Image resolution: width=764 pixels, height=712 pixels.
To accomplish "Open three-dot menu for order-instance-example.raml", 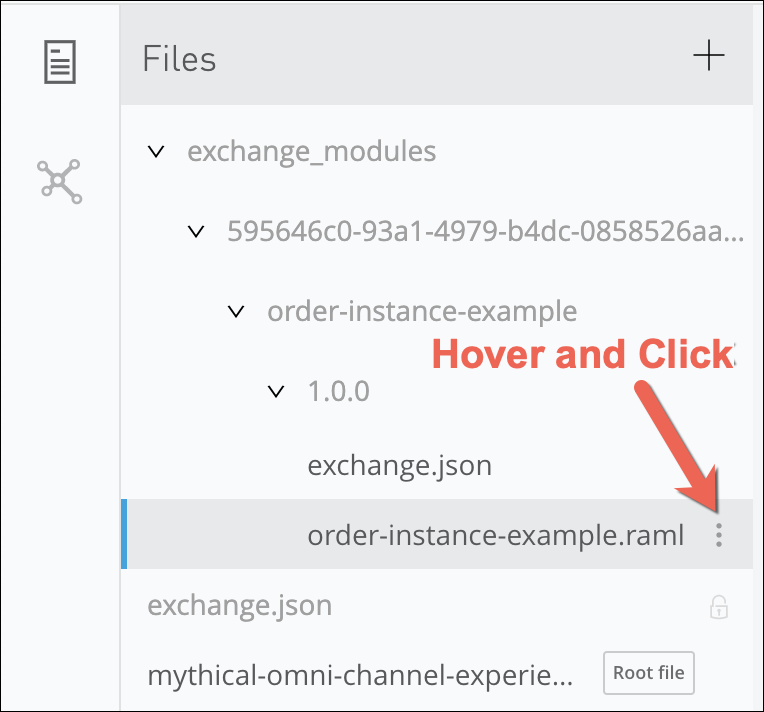I will coord(718,536).
